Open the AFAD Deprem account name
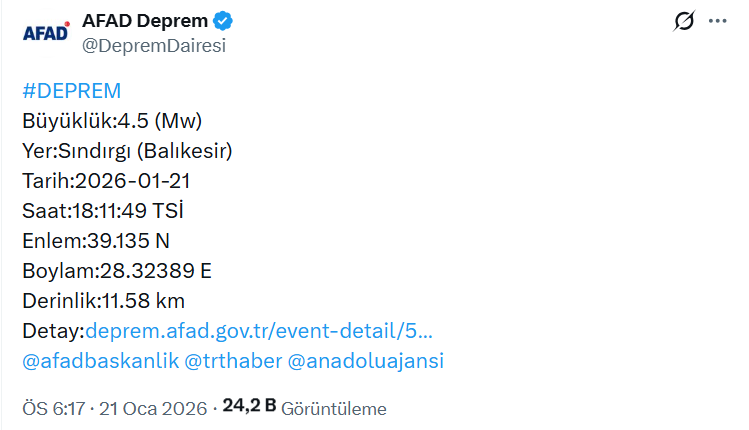Viewport: 749px width, 430px height. pos(146,20)
